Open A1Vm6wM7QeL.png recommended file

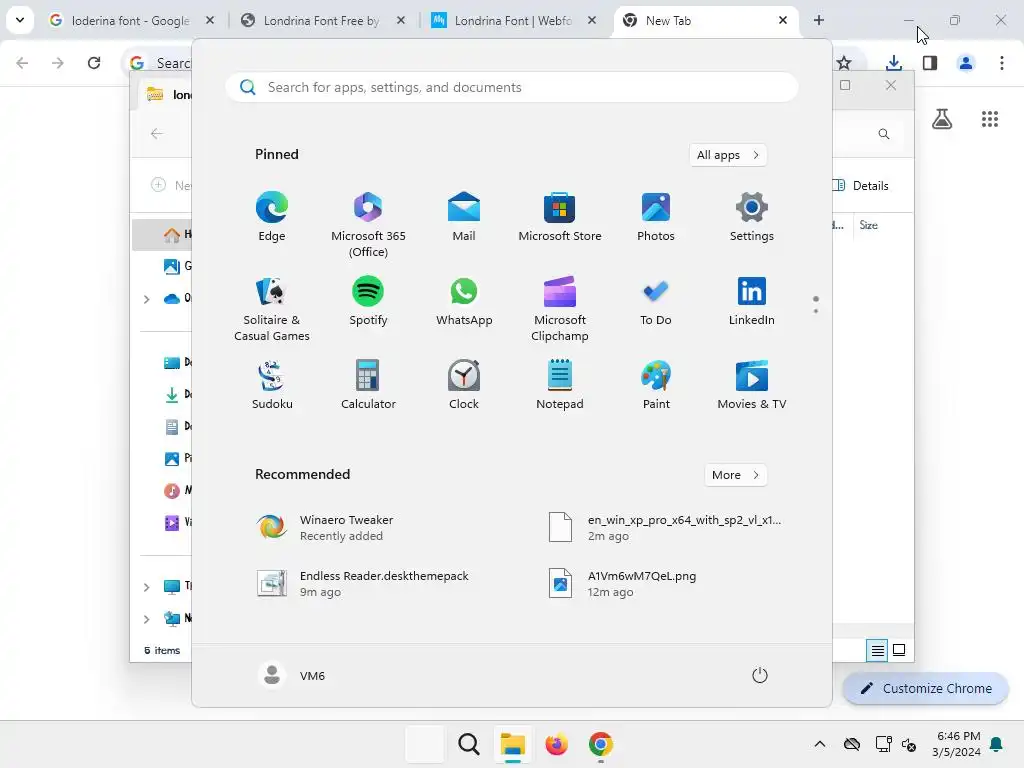622,584
